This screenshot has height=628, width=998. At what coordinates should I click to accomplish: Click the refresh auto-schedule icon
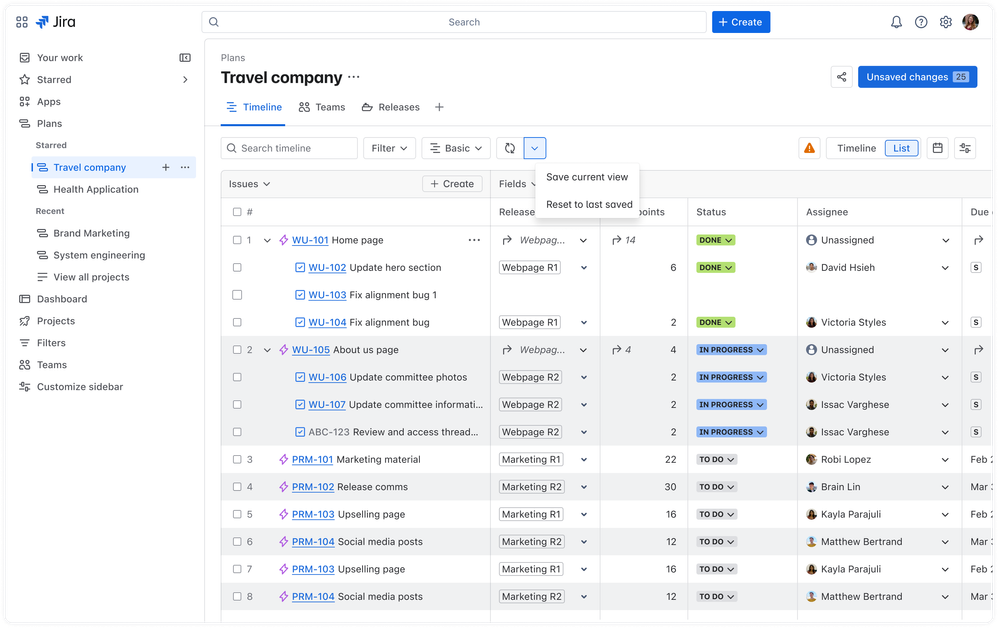coord(509,148)
